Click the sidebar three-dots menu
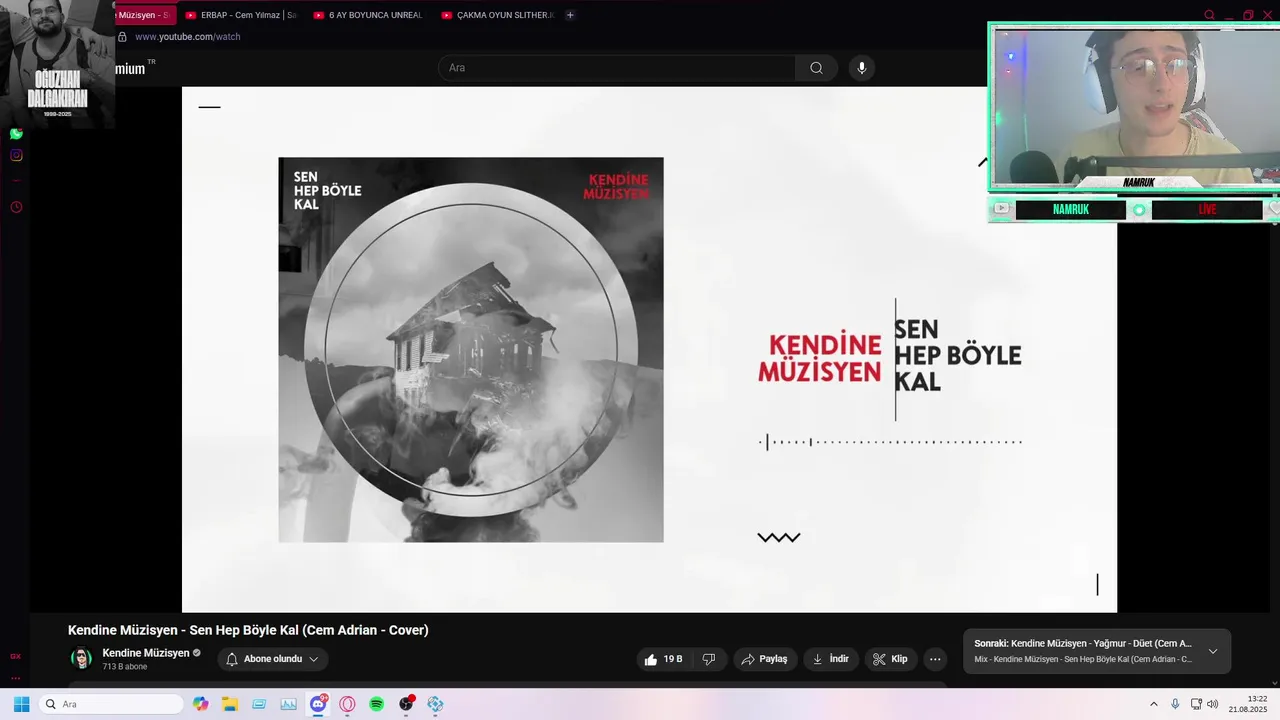Viewport: 1280px width, 720px height. tap(15, 678)
